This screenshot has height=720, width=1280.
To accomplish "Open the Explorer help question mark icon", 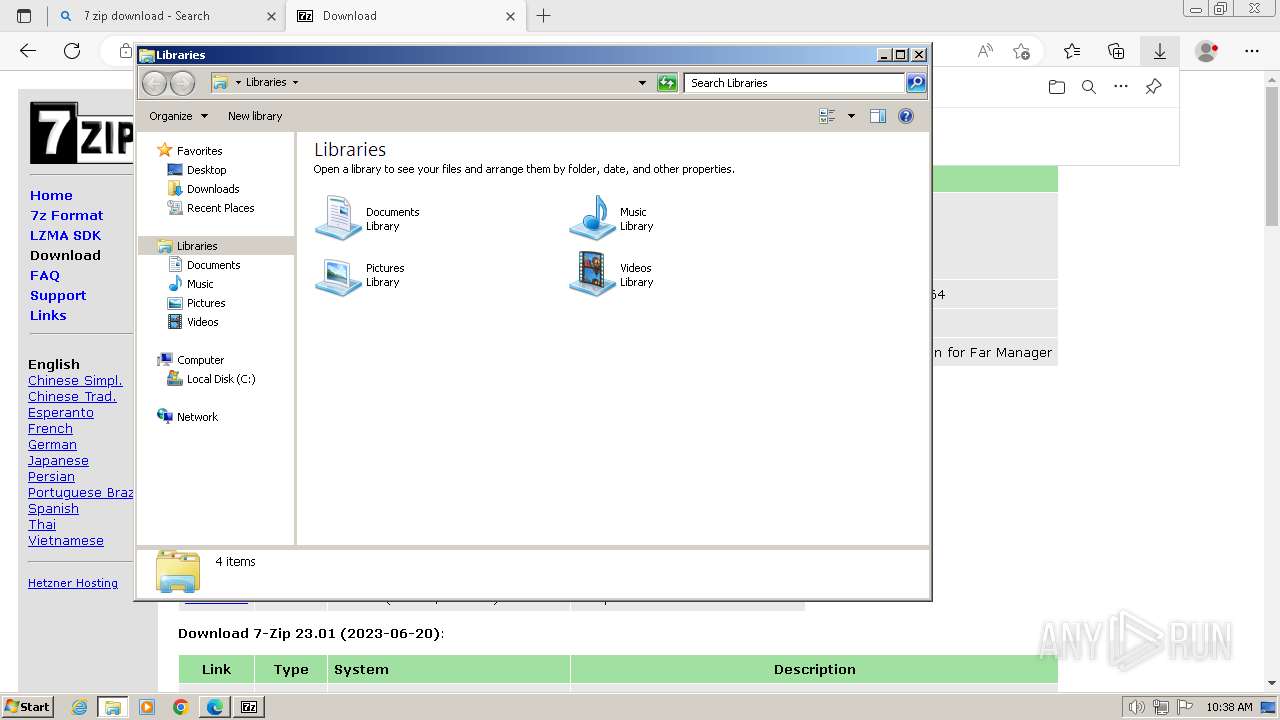I will pyautogui.click(x=906, y=116).
